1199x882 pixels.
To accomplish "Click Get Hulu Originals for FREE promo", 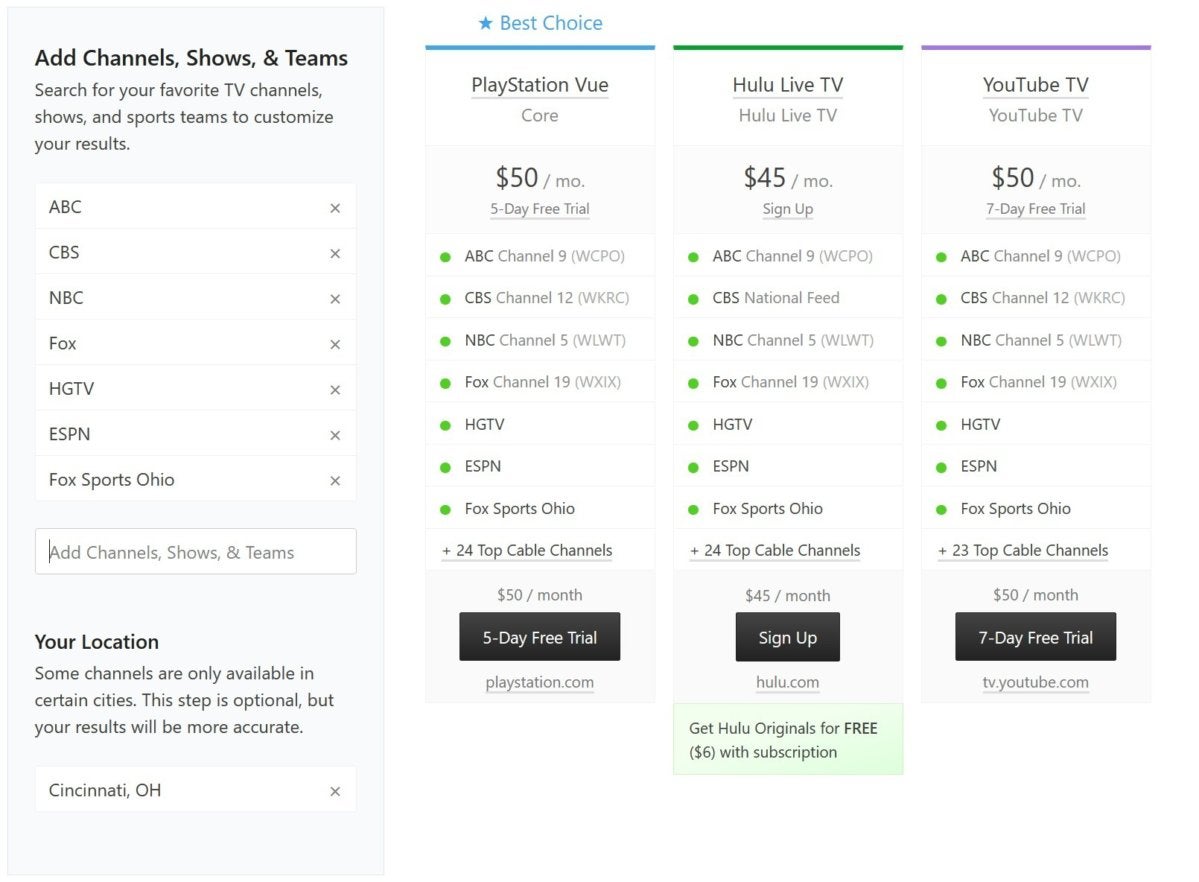I will (x=788, y=740).
